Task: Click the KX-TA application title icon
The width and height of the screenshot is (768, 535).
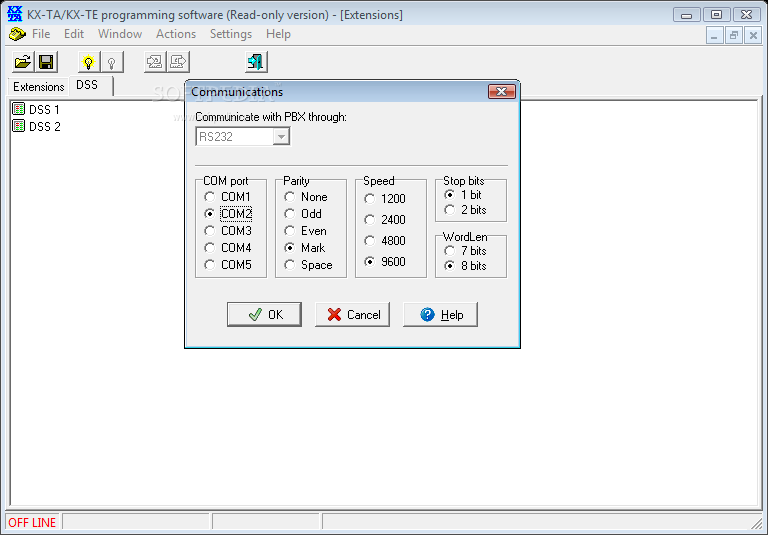Action: tap(15, 14)
